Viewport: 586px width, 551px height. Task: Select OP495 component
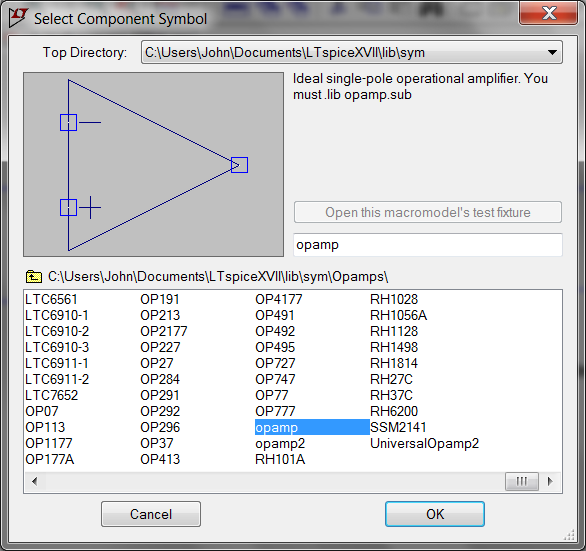click(x=275, y=348)
